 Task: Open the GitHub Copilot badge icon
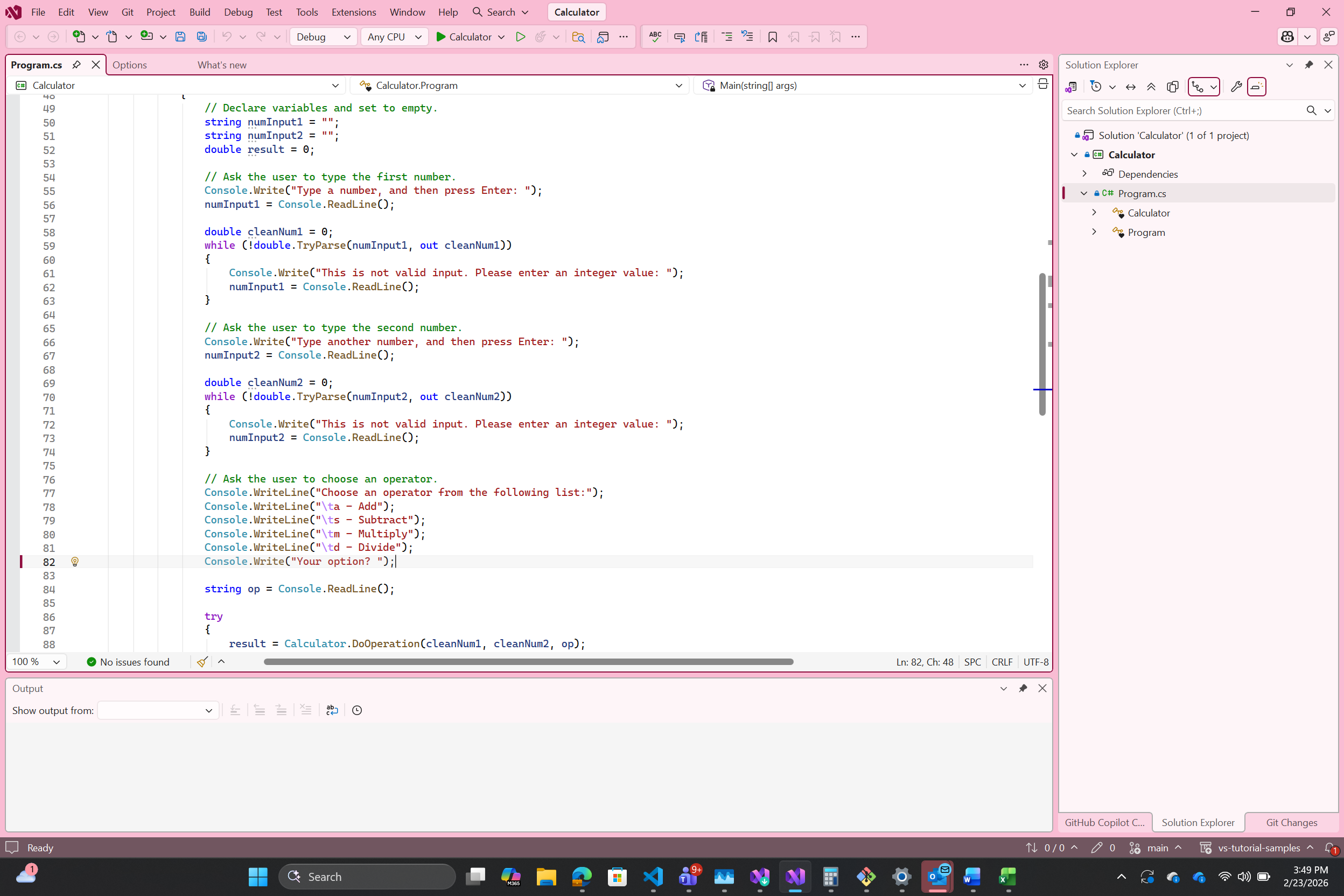coord(1287,37)
